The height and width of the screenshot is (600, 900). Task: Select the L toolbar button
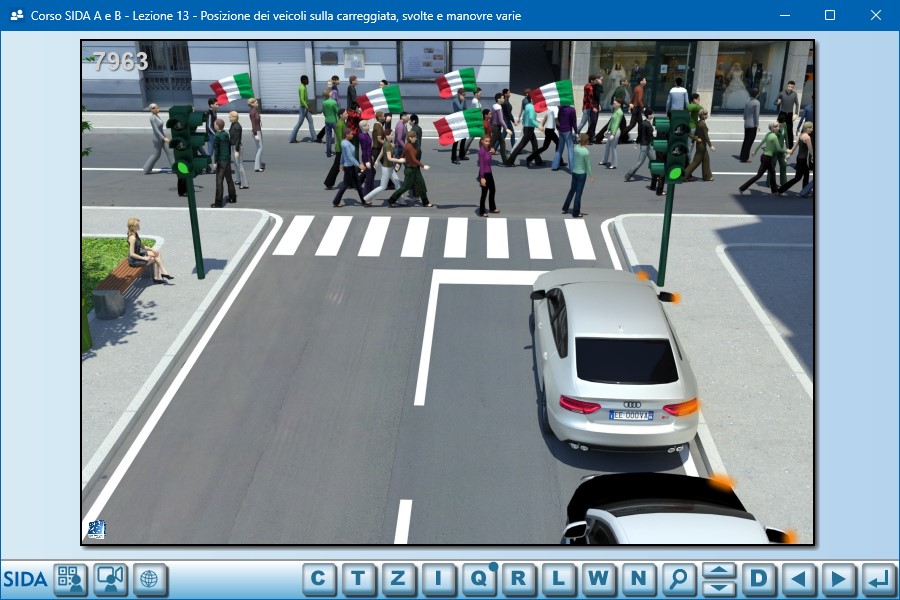click(558, 578)
